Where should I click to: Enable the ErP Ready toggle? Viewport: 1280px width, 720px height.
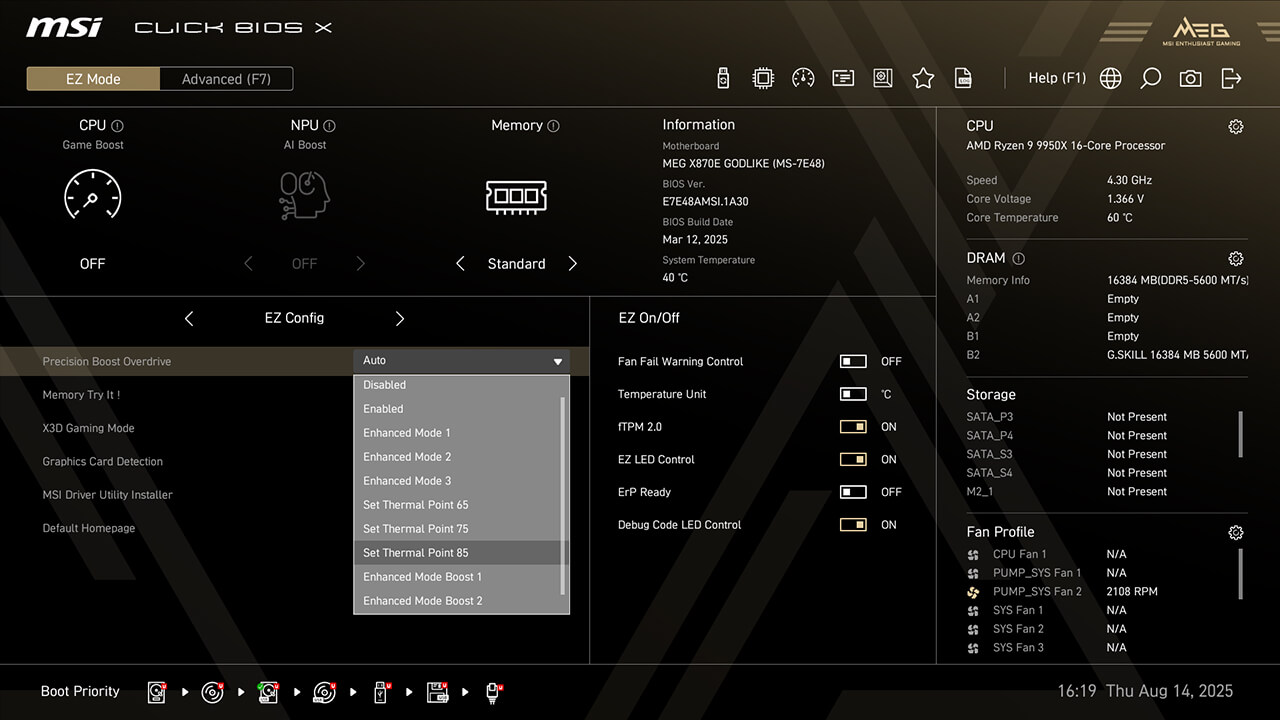(x=853, y=492)
